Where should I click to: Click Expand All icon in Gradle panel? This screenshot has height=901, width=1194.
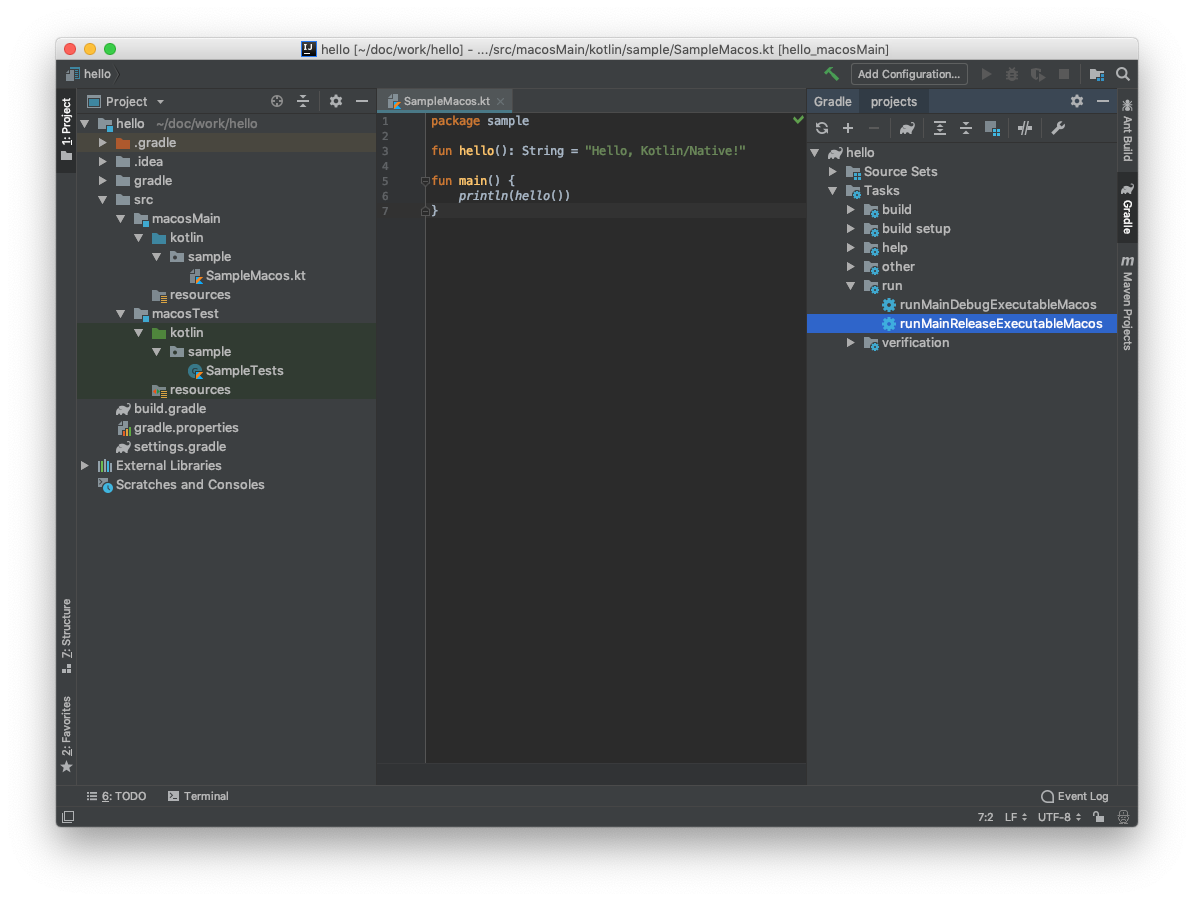click(940, 128)
